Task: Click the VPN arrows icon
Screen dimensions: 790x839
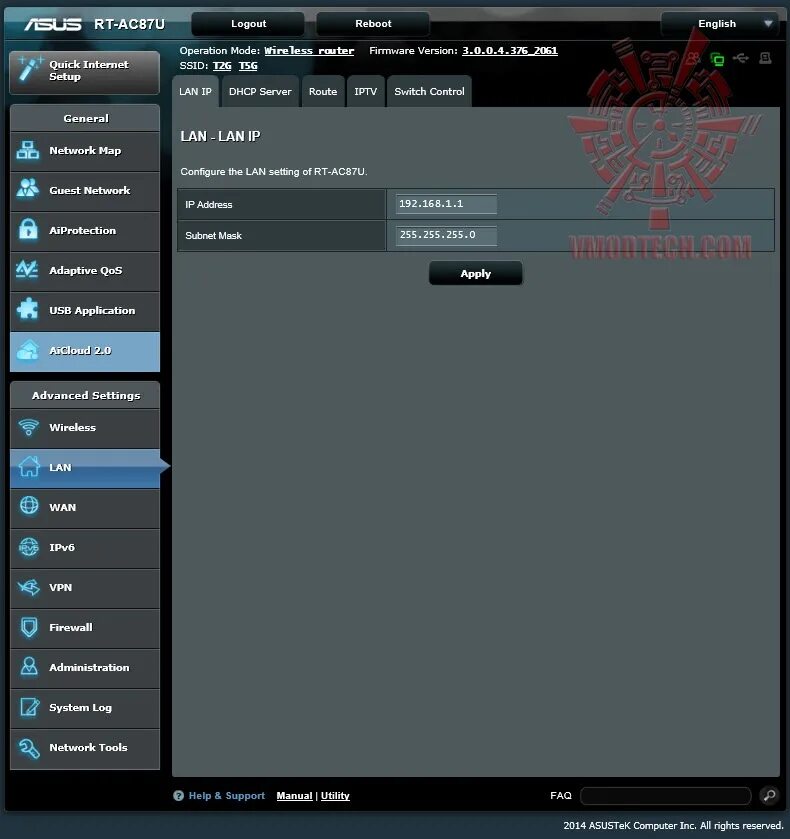Action: click(x=29, y=587)
